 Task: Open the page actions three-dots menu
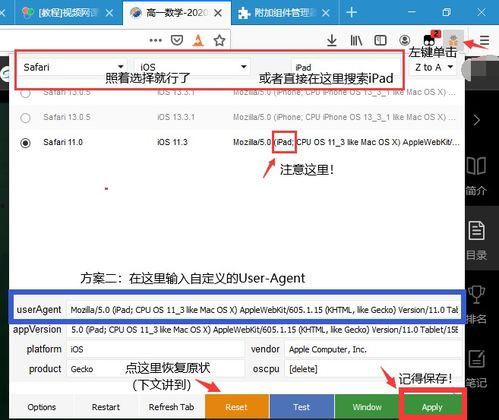tap(156, 41)
